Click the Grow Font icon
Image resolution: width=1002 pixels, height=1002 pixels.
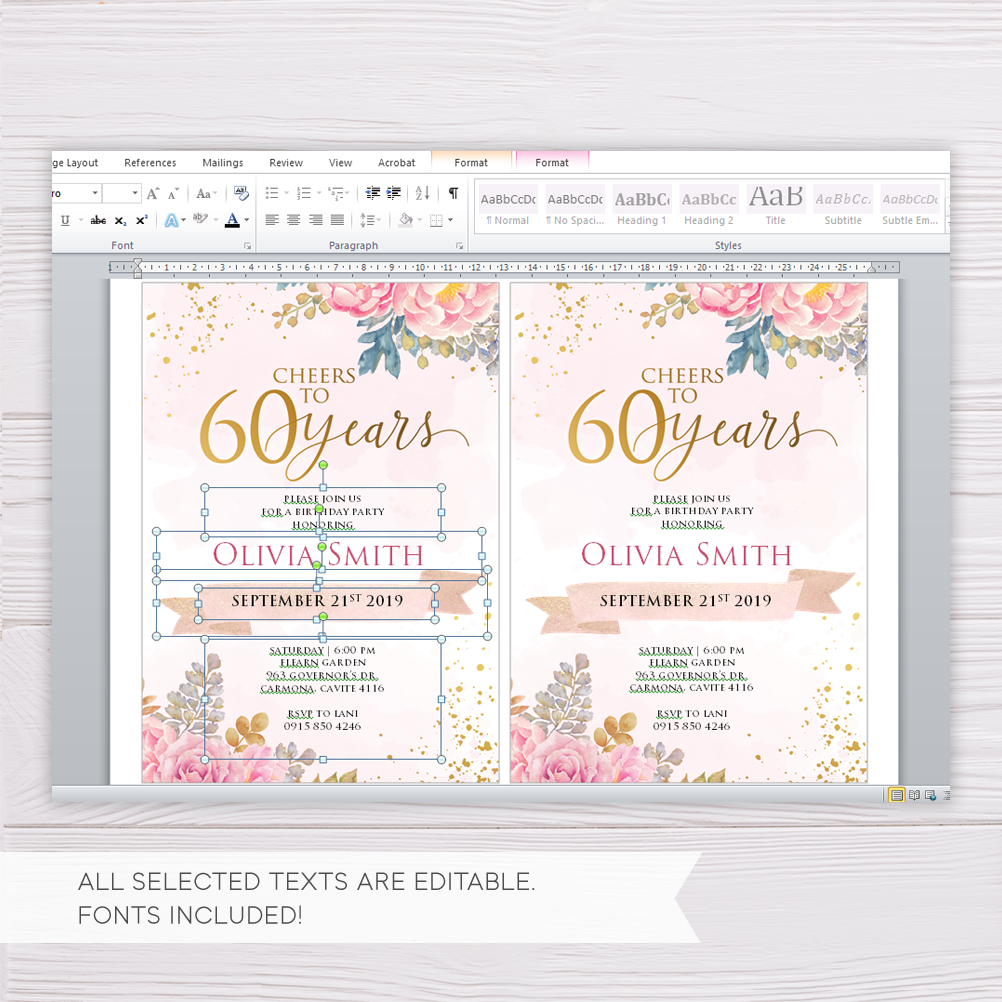click(153, 194)
